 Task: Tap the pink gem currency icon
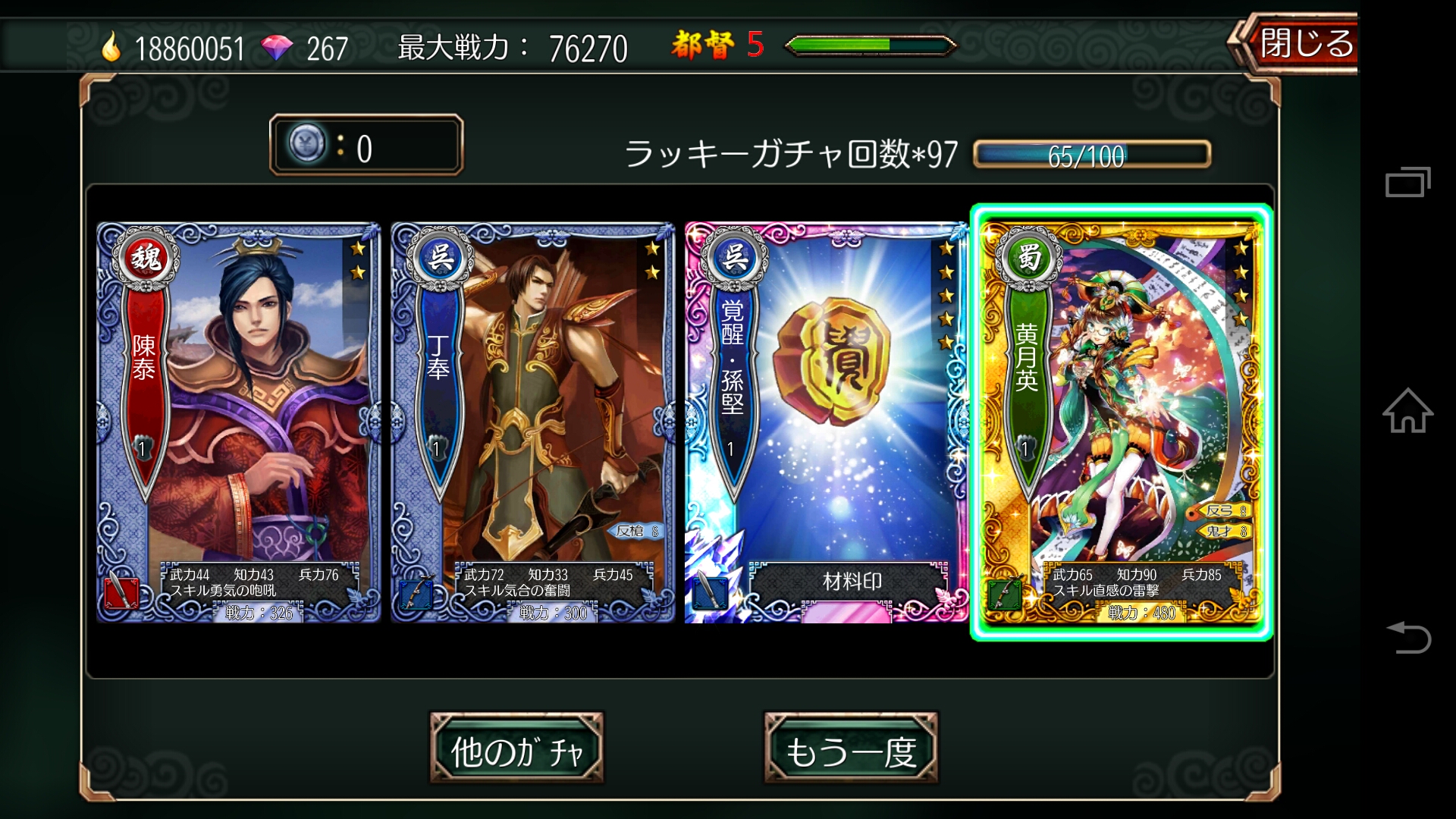click(276, 48)
